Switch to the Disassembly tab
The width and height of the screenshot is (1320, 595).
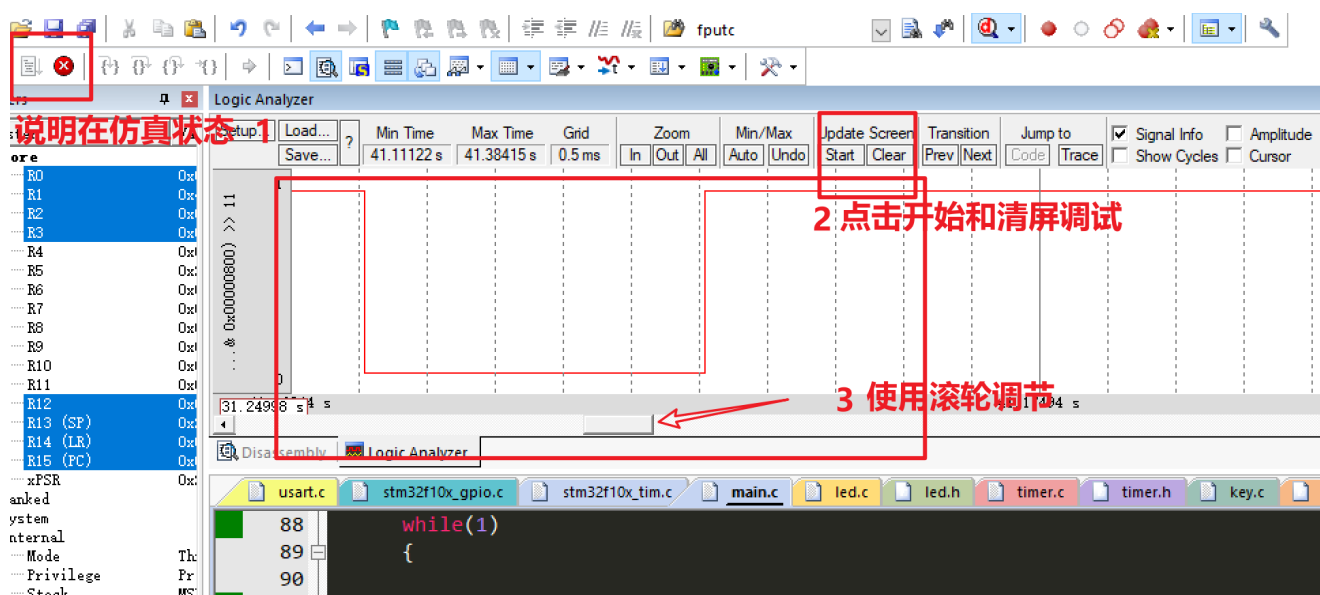tap(270, 451)
